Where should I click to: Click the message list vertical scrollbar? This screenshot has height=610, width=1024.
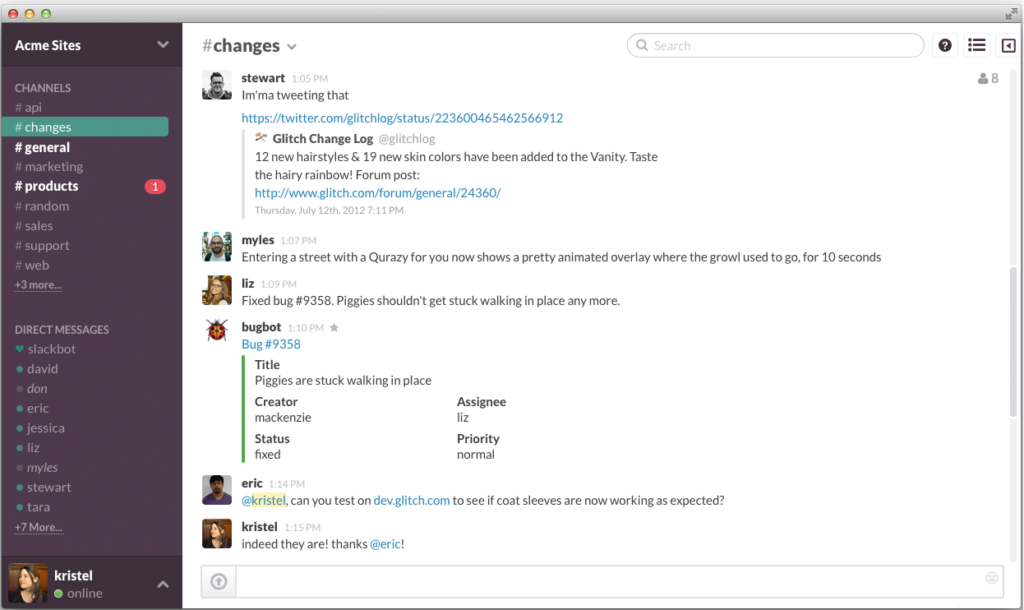tap(1014, 341)
